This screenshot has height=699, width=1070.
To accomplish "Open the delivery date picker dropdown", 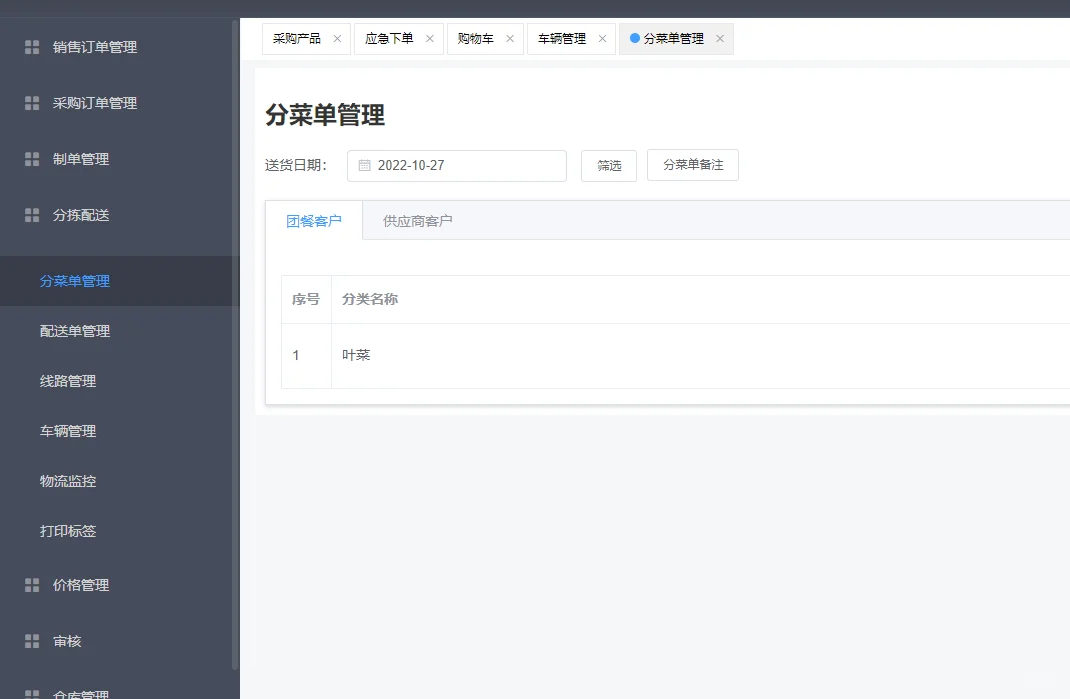I will tap(456, 165).
